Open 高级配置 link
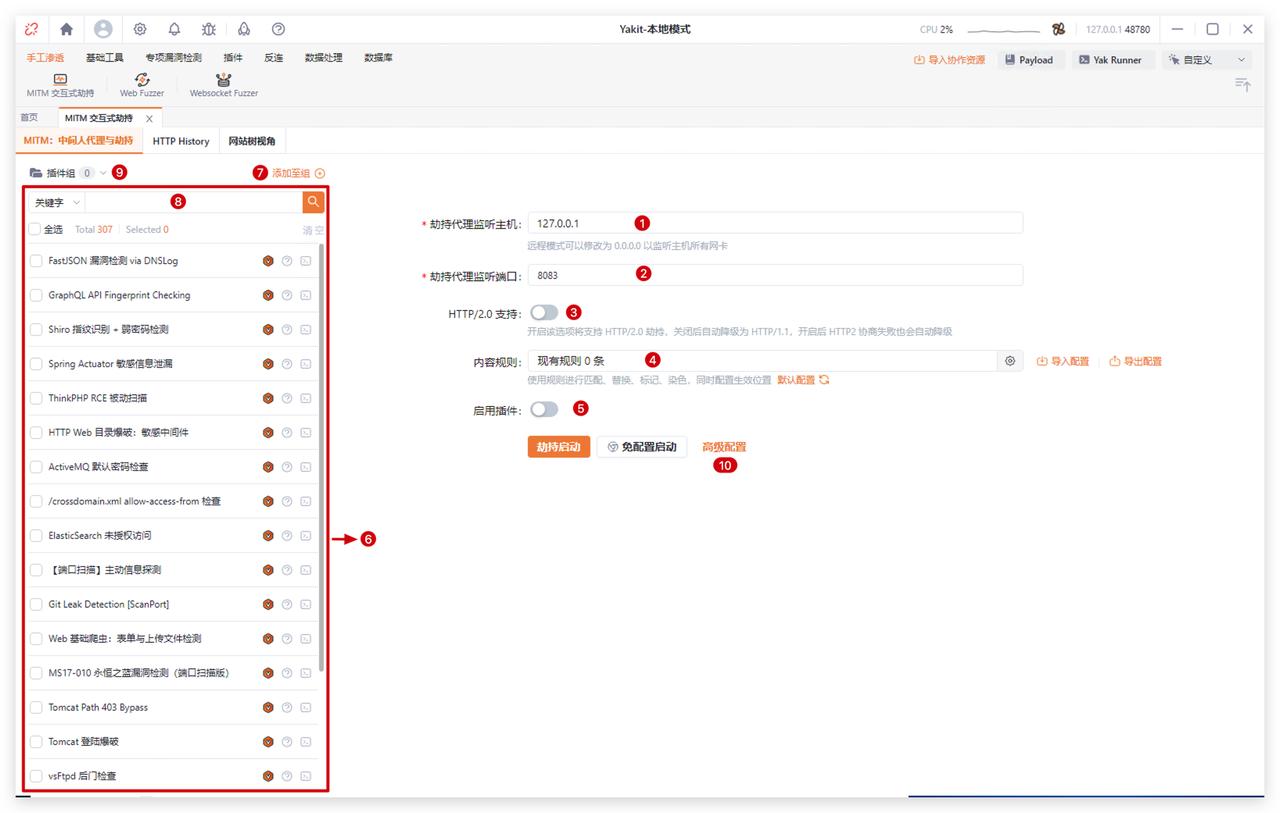This screenshot has height=813, width=1280. 724,447
